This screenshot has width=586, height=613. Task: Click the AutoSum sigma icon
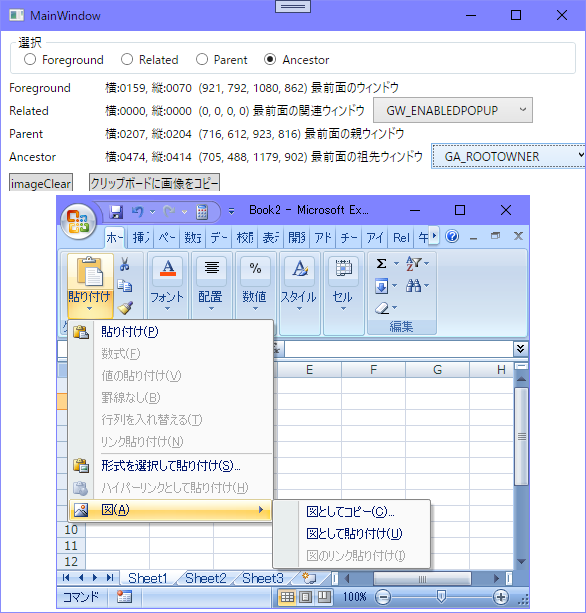382,263
